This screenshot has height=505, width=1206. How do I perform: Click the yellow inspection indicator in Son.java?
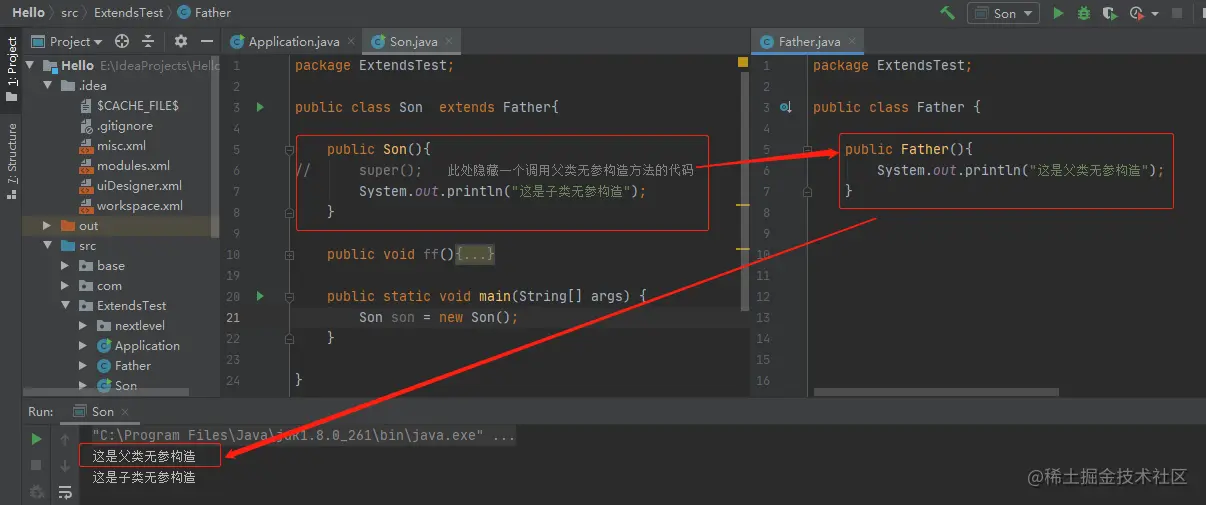(742, 62)
